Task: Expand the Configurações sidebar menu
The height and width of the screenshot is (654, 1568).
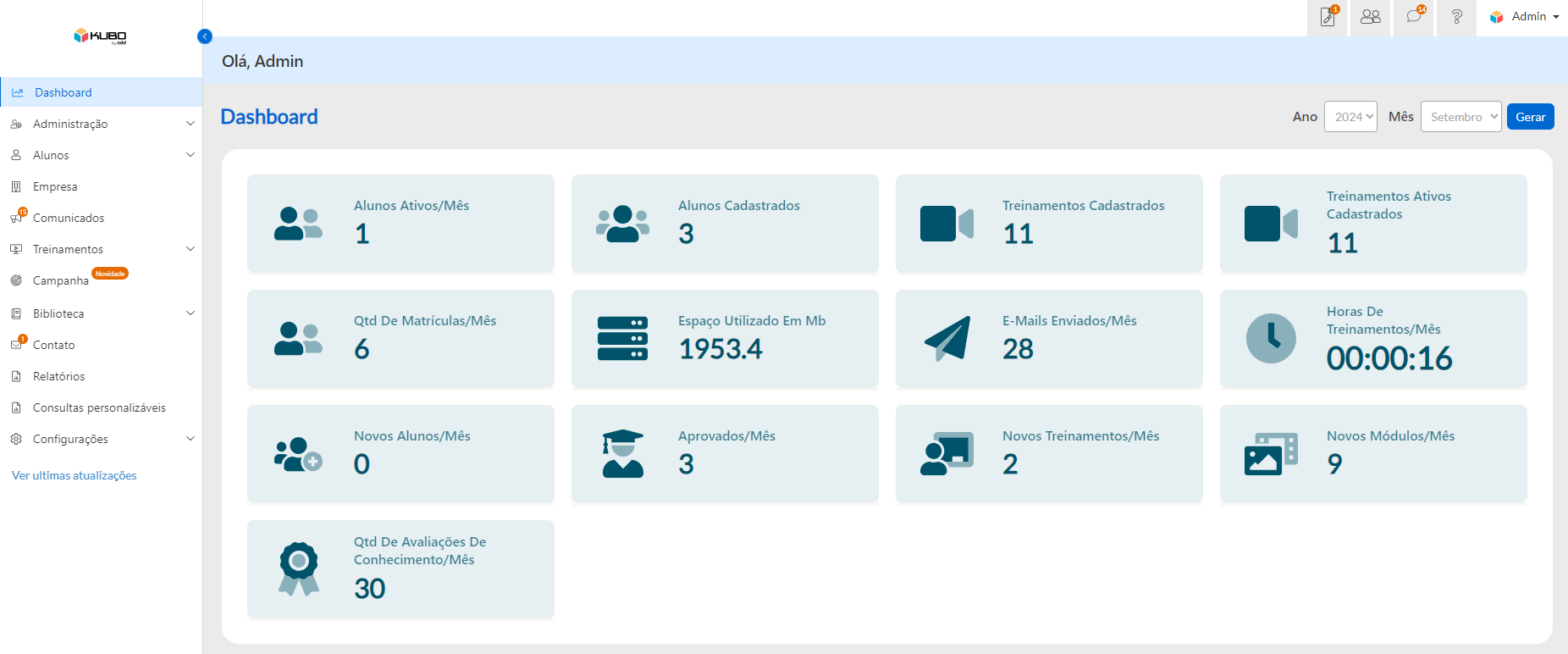Action: (102, 439)
